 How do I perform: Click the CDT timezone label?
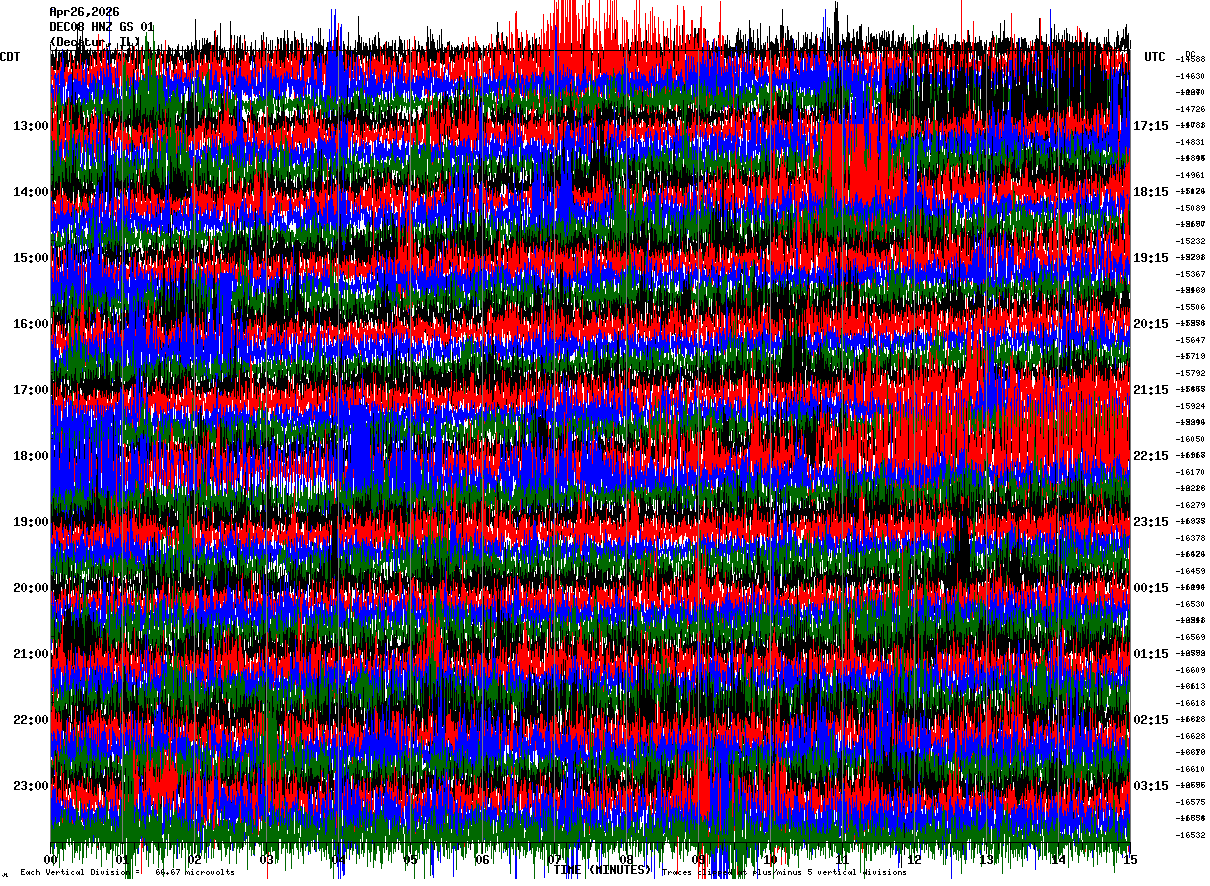(x=11, y=57)
